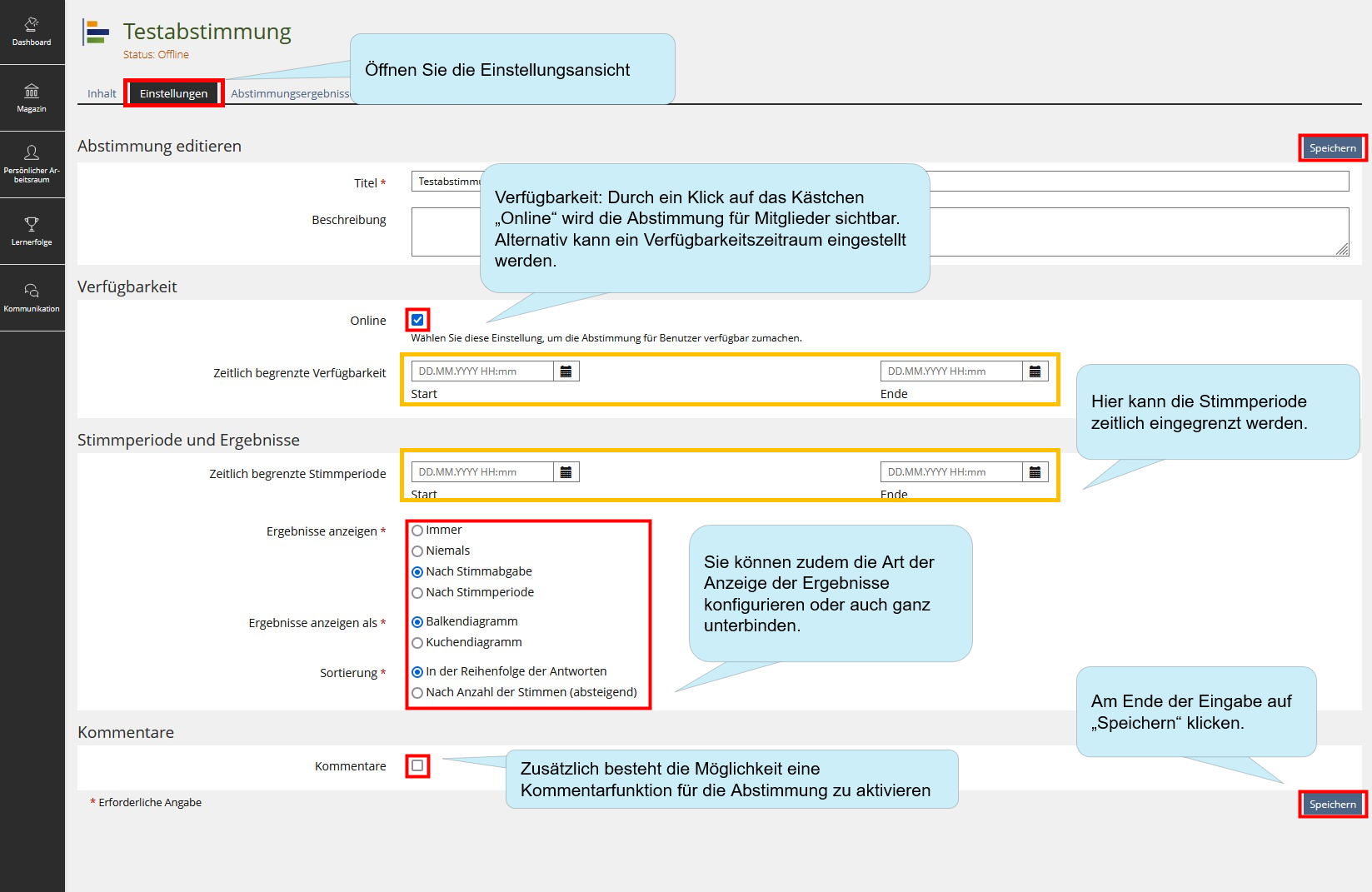Image resolution: width=1372 pixels, height=892 pixels.
Task: Click the 'Zeitlich begrenzte Stimmperiode' label
Action: tap(297, 474)
